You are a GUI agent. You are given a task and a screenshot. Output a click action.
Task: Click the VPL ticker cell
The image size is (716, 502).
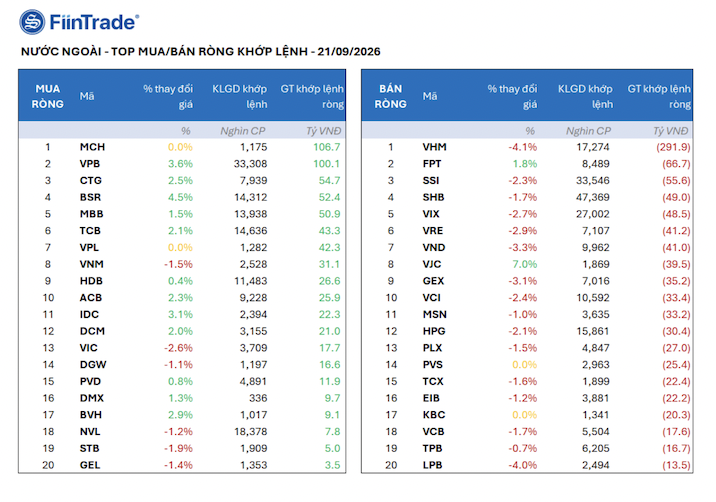click(x=89, y=248)
